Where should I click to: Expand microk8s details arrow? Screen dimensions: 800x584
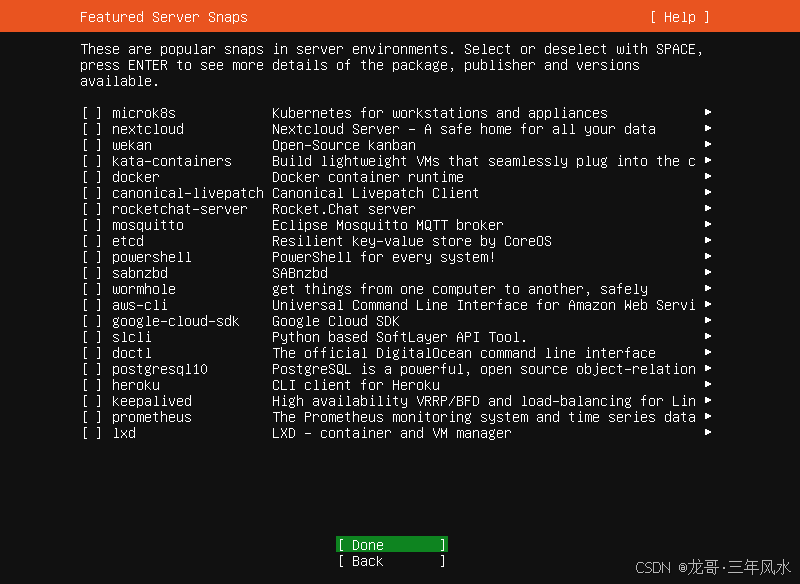[x=708, y=112]
